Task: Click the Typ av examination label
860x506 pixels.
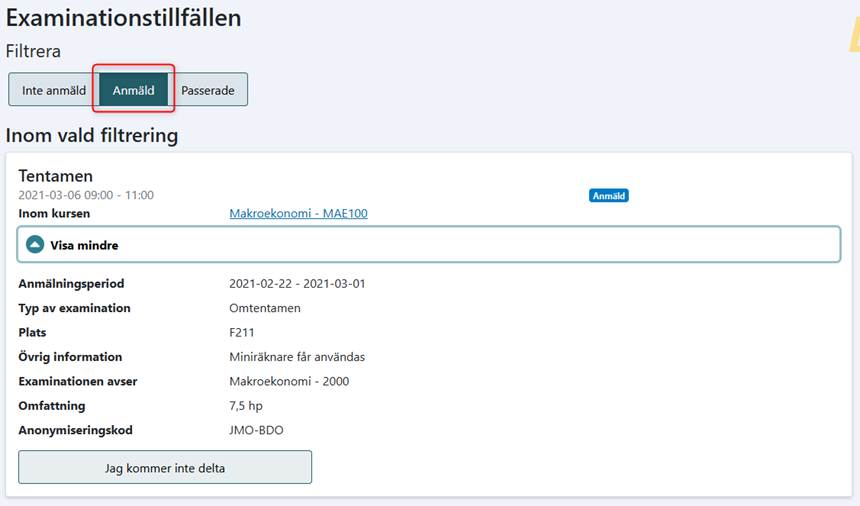Action: click(x=75, y=308)
